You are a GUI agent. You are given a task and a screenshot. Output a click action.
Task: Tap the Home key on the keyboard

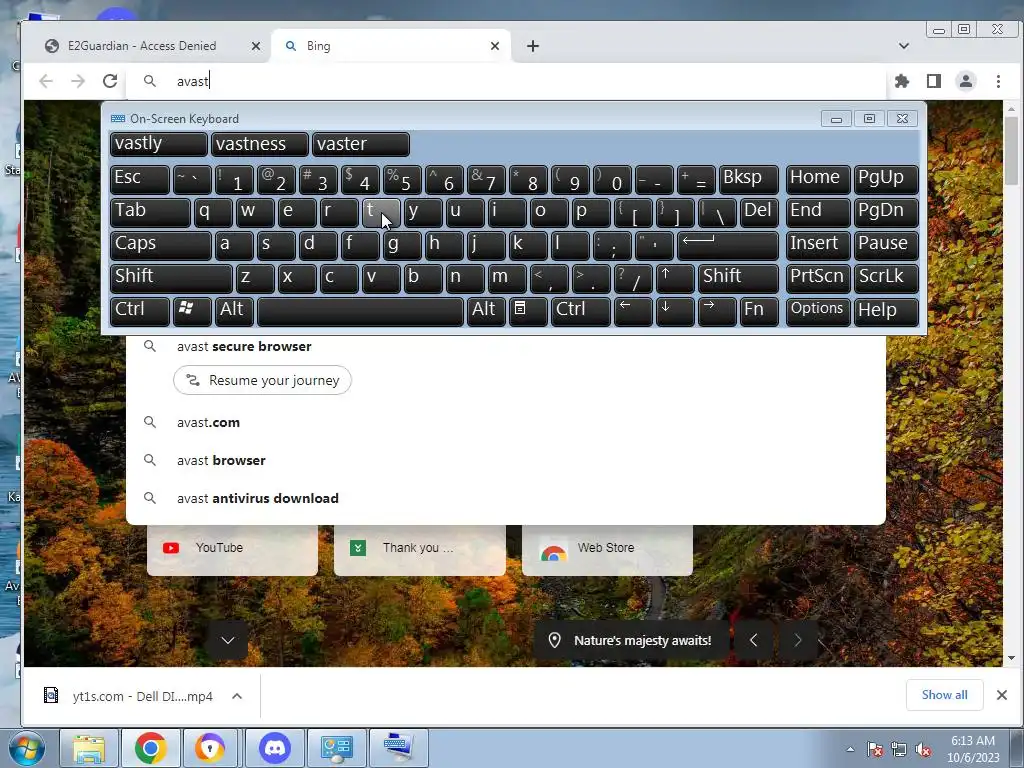pos(818,179)
